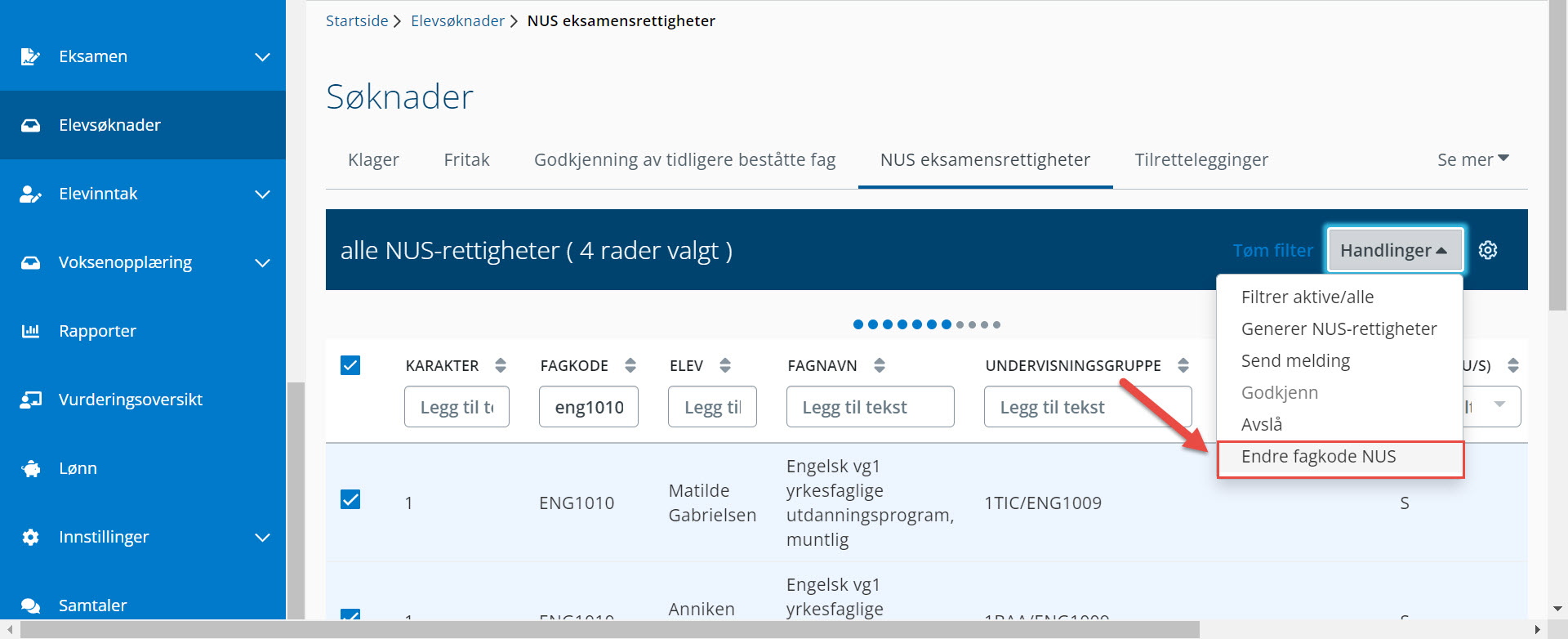Click the UNDERVISNINGSGRUPPE filter input field

point(1088,406)
